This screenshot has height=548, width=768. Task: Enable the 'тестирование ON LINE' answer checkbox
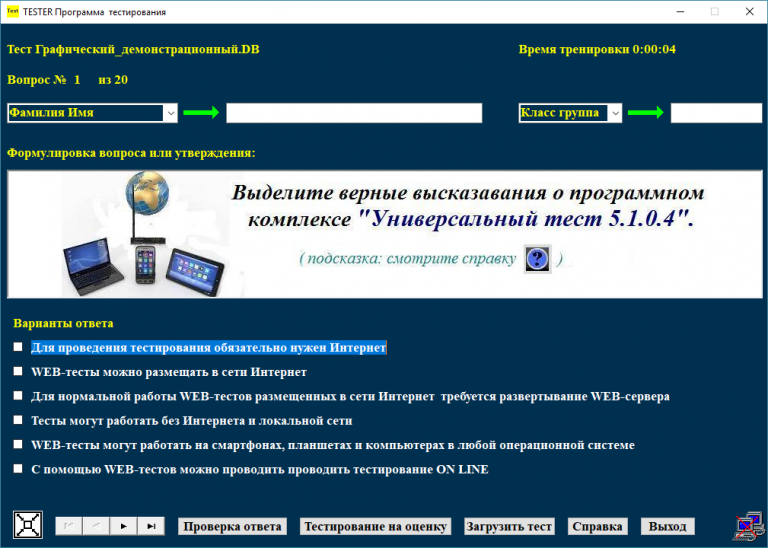(18, 468)
